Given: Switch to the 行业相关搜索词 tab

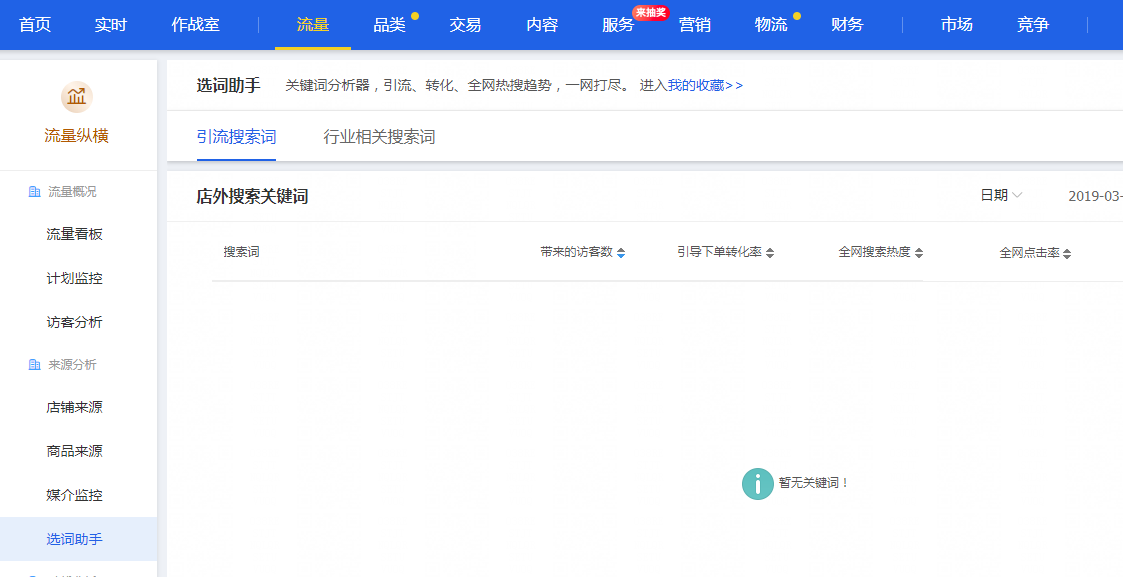Looking at the screenshot, I should pos(379,137).
